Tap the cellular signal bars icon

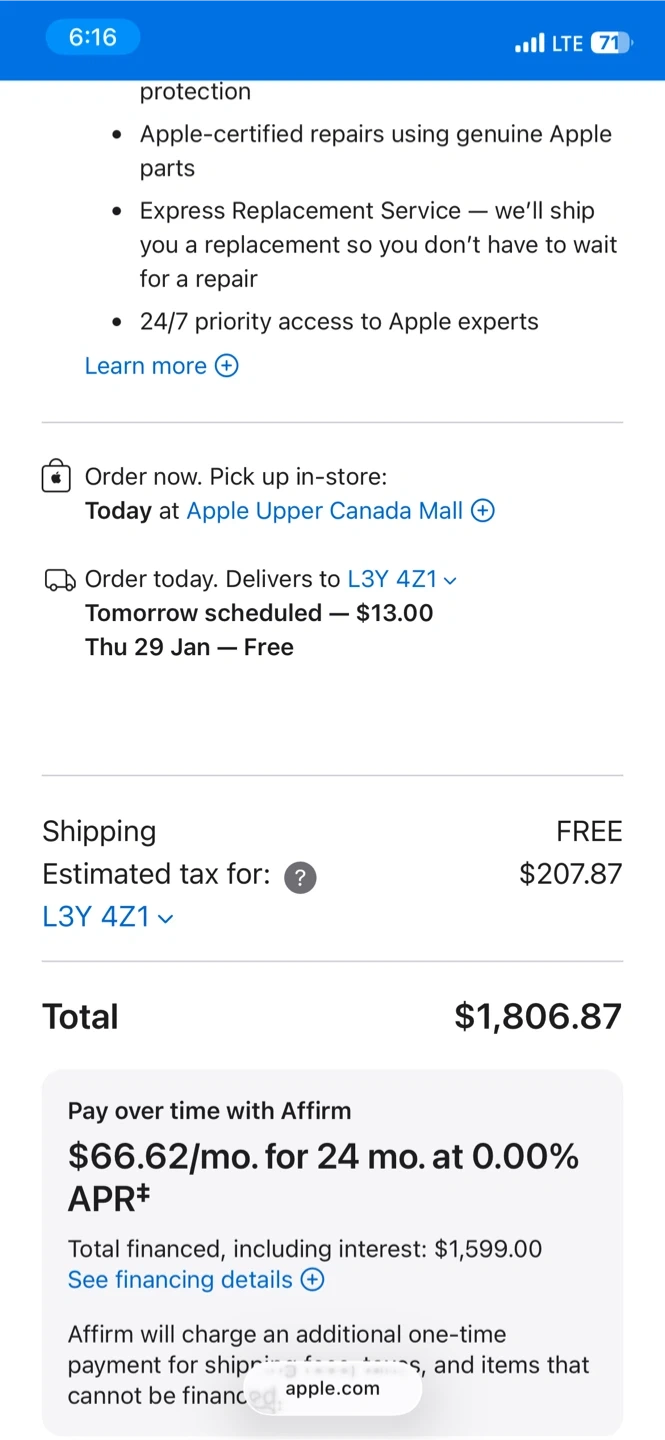click(529, 44)
